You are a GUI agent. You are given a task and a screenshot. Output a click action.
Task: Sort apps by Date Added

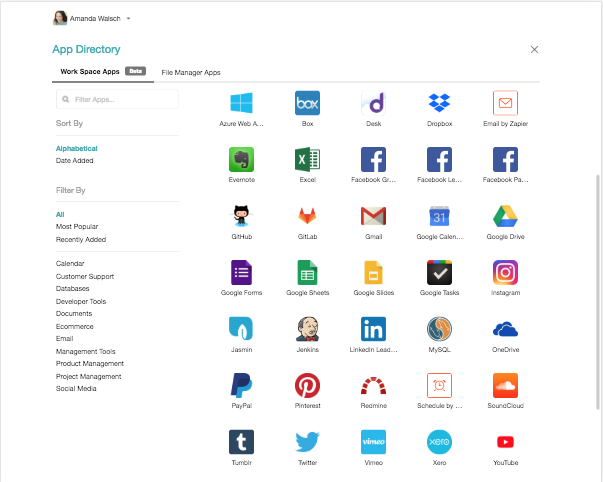click(75, 161)
